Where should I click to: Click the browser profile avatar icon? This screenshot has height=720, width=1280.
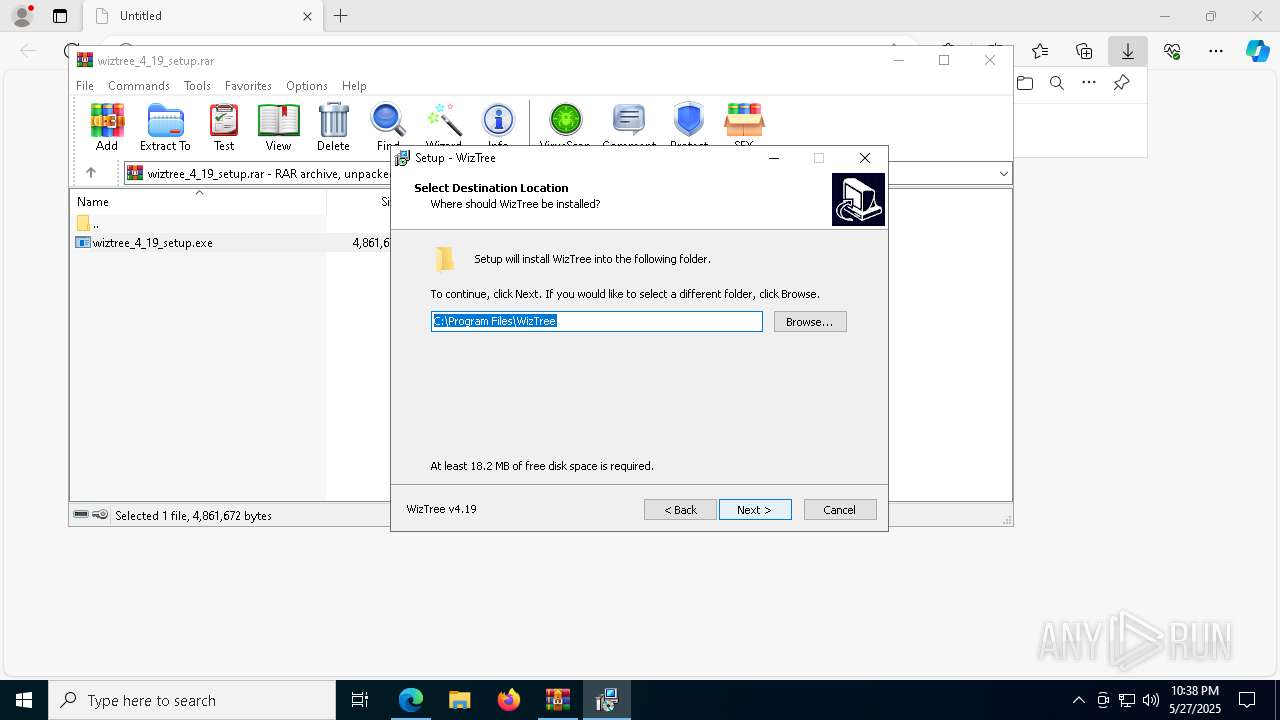click(22, 16)
